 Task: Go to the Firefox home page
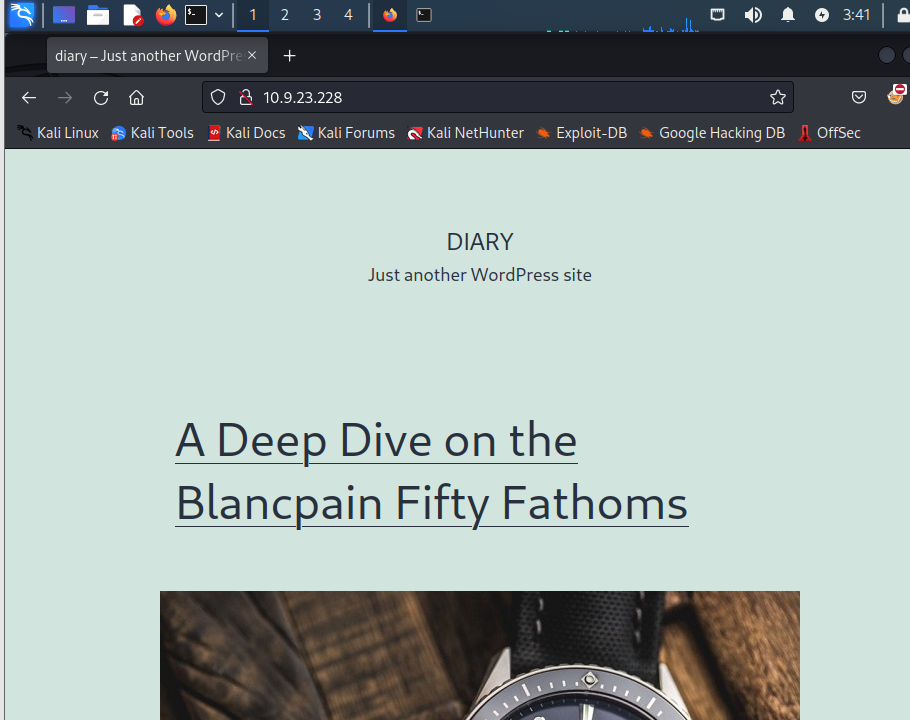[136, 97]
